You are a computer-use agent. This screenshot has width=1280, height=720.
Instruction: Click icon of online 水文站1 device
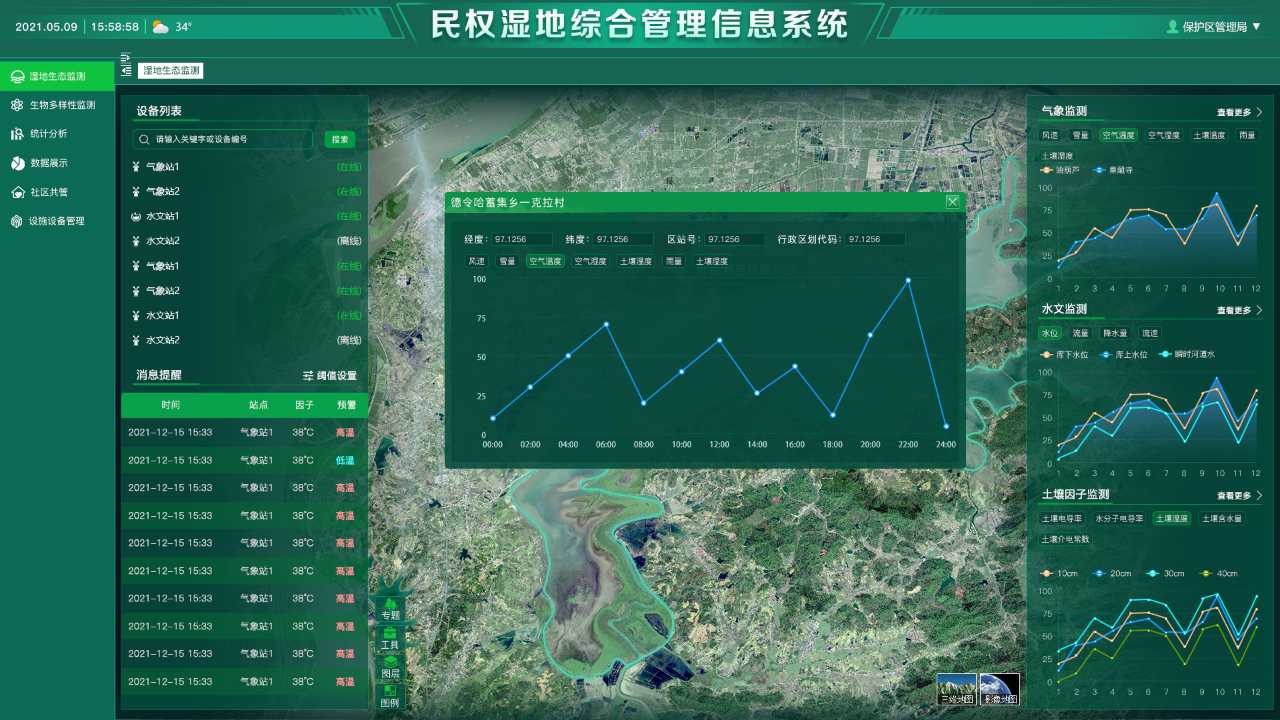pyautogui.click(x=136, y=216)
